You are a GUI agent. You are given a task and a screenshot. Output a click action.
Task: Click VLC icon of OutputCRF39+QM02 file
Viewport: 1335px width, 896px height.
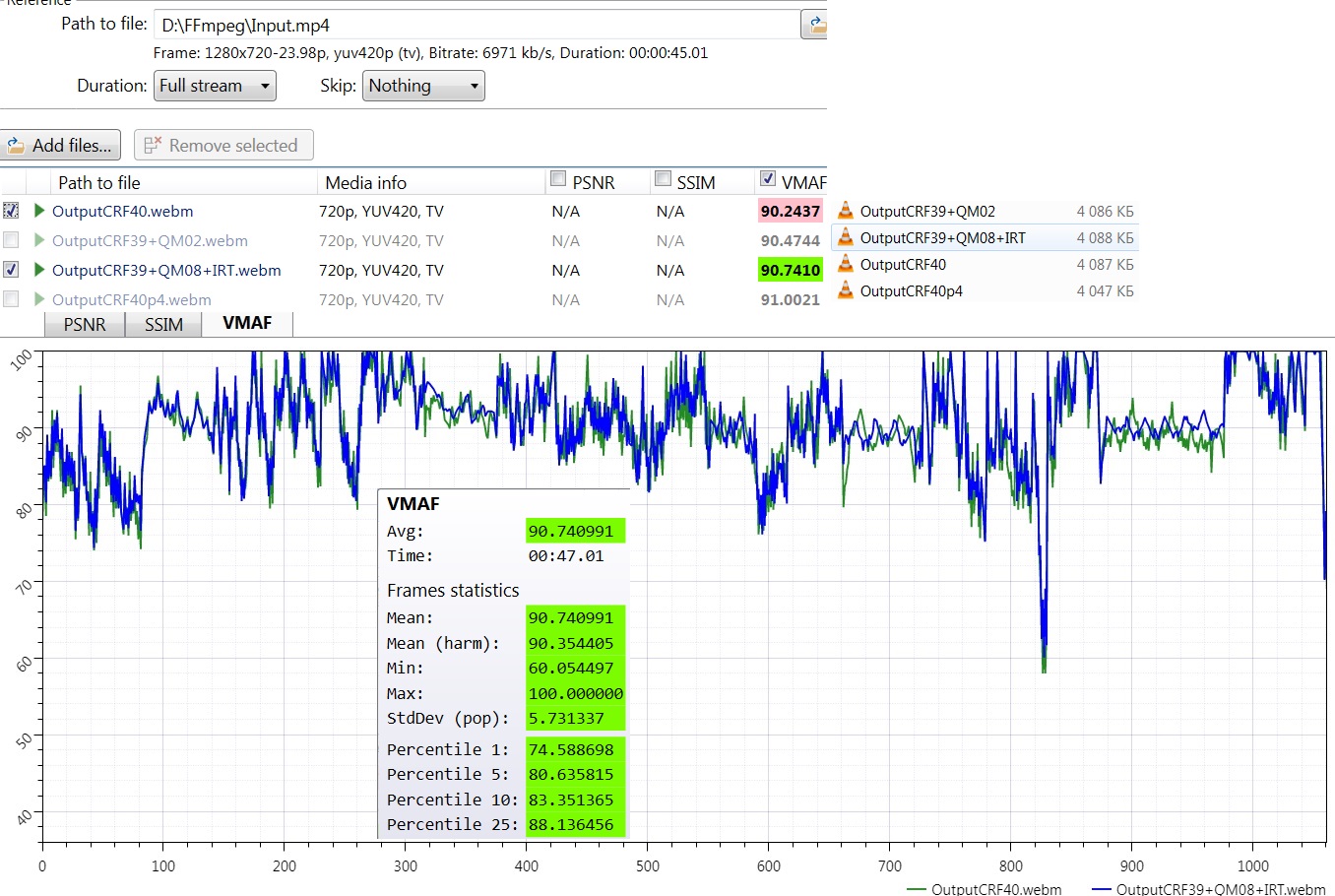(846, 211)
